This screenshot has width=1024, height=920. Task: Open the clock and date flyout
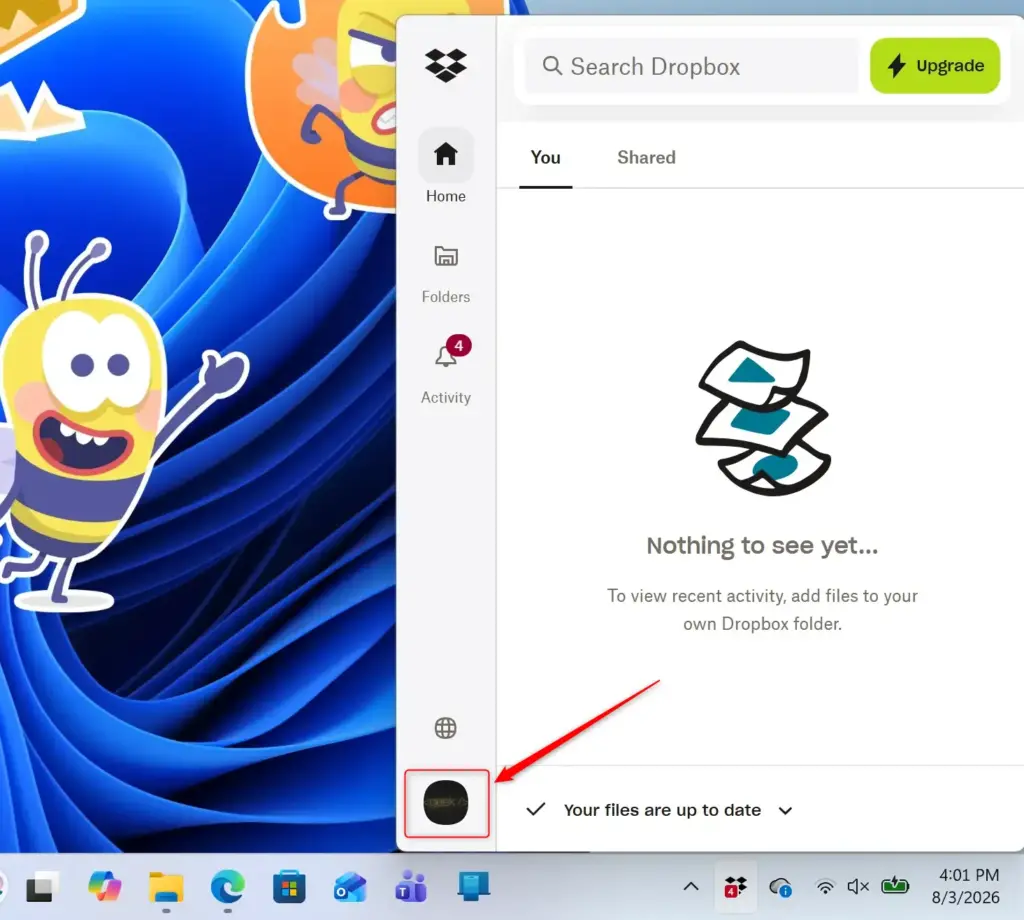click(x=966, y=887)
